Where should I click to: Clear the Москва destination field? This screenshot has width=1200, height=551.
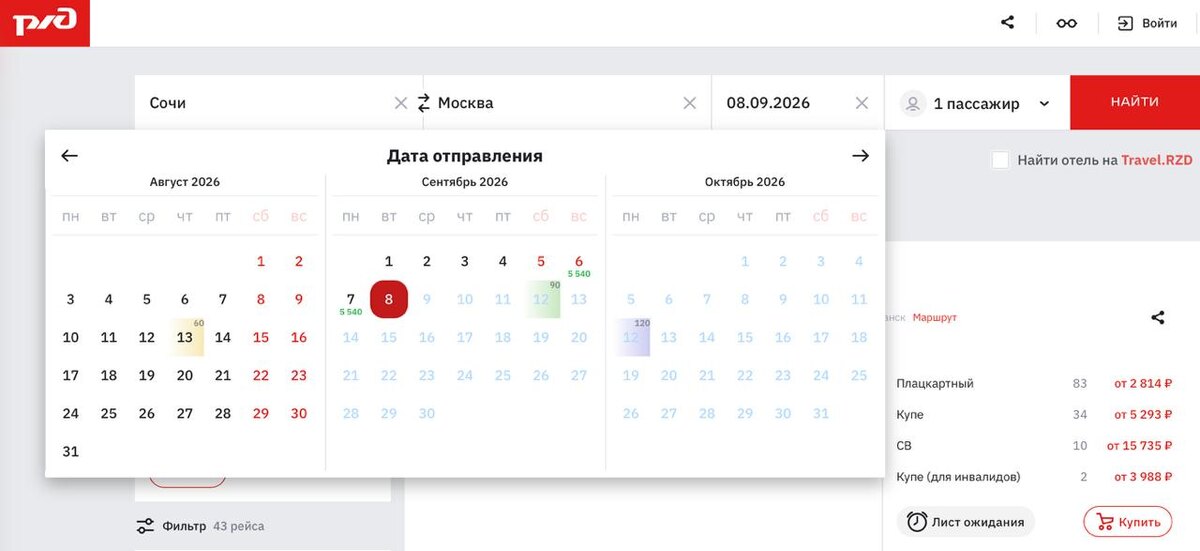[x=689, y=103]
